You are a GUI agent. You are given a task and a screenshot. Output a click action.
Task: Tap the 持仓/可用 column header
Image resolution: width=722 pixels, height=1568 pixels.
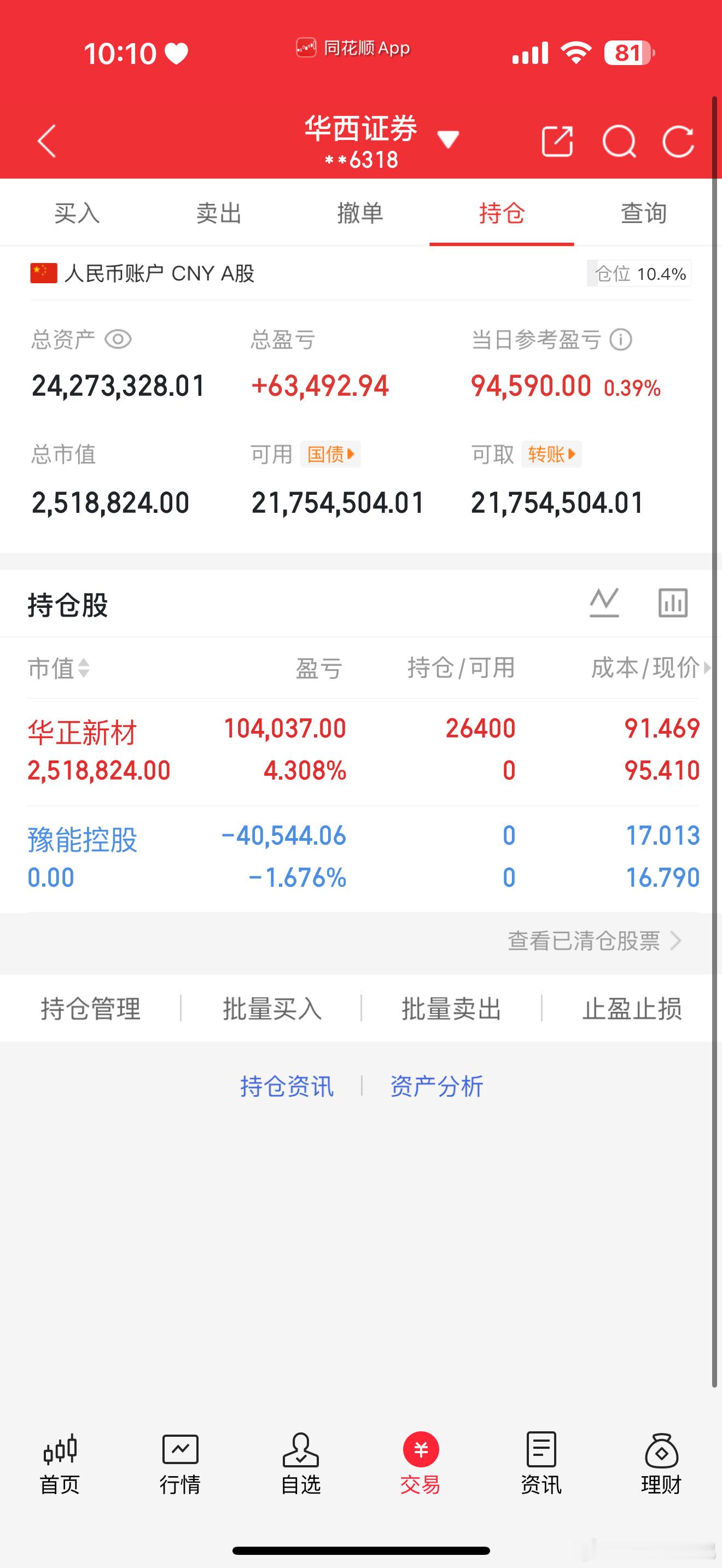point(461,668)
